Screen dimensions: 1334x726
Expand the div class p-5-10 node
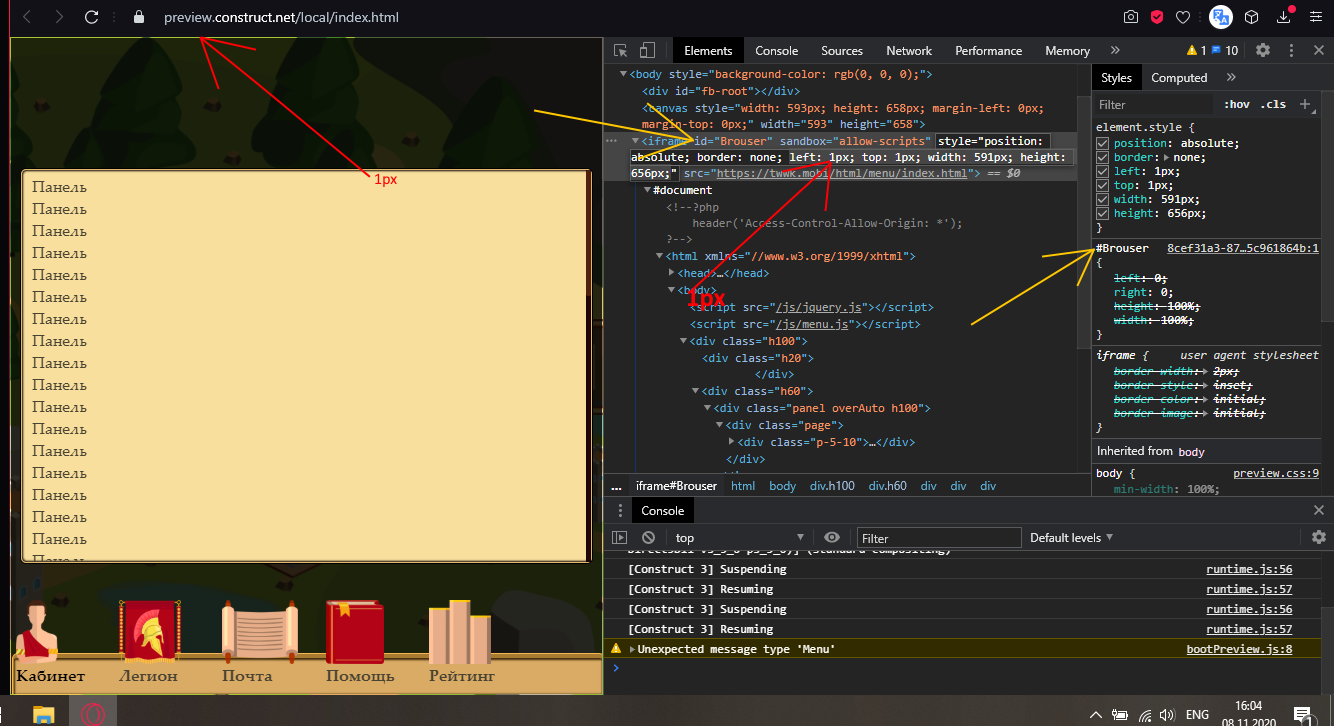pyautogui.click(x=732, y=442)
